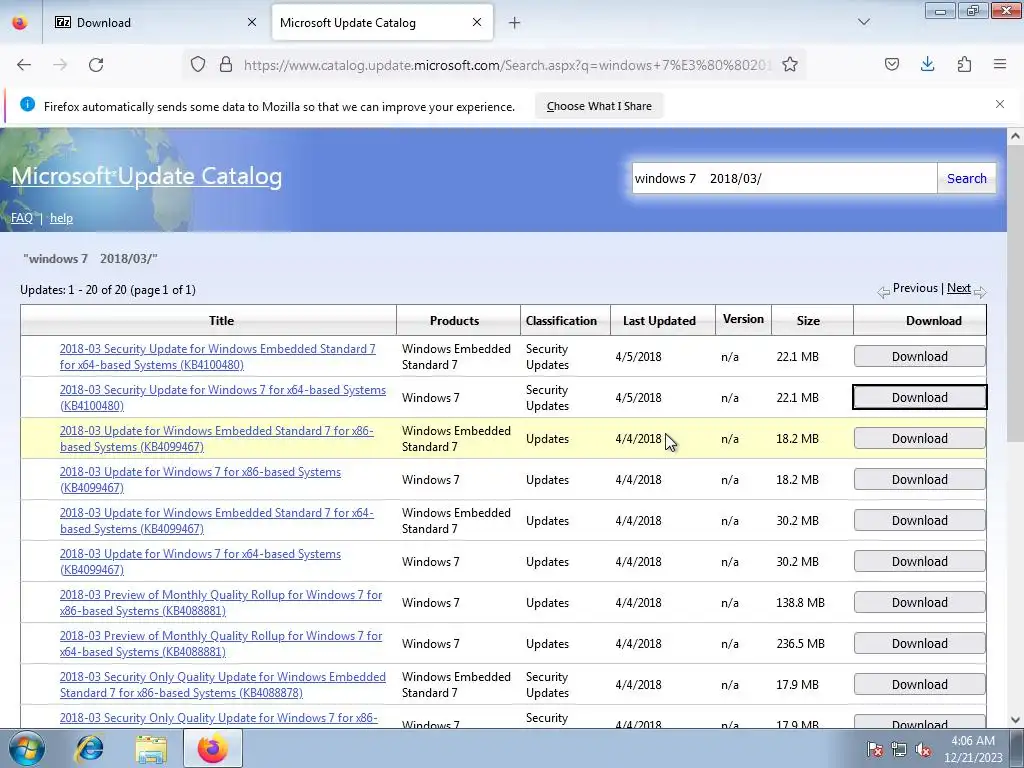
Task: Click the page scrollbar up arrow
Action: click(x=1015, y=136)
